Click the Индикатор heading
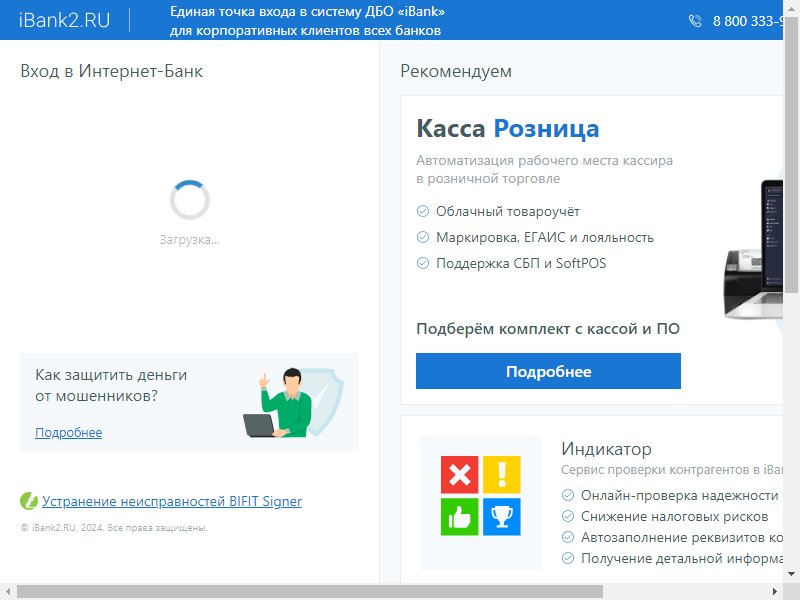The height and width of the screenshot is (600, 800). tap(606, 449)
